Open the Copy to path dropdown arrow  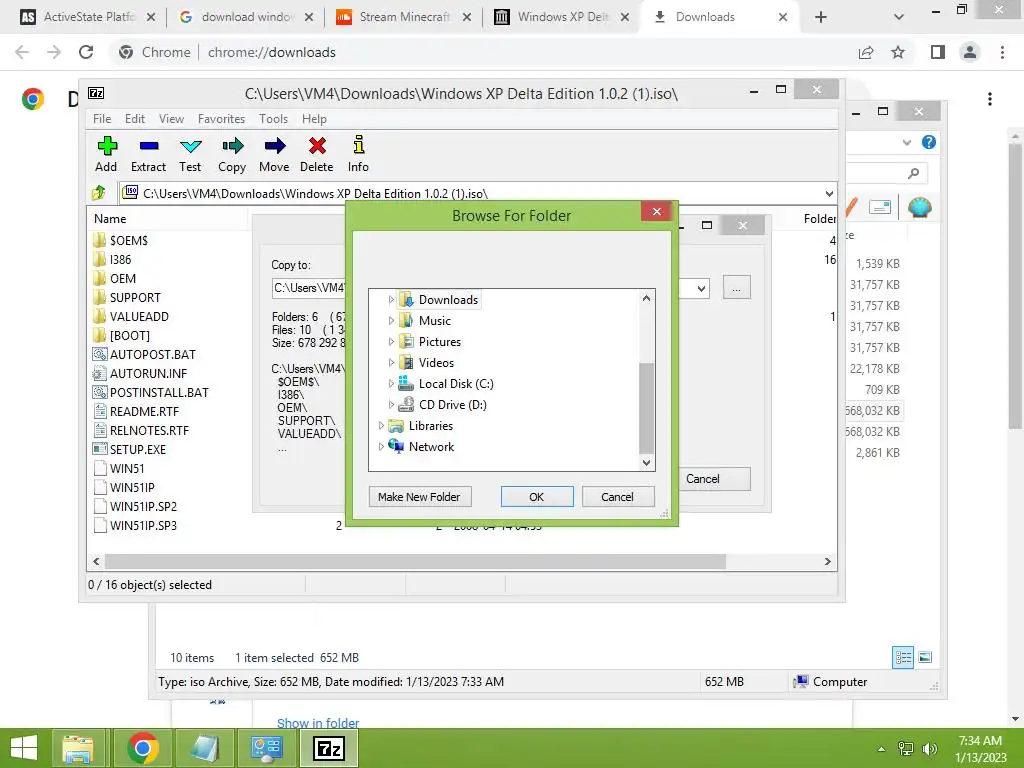pyautogui.click(x=701, y=288)
